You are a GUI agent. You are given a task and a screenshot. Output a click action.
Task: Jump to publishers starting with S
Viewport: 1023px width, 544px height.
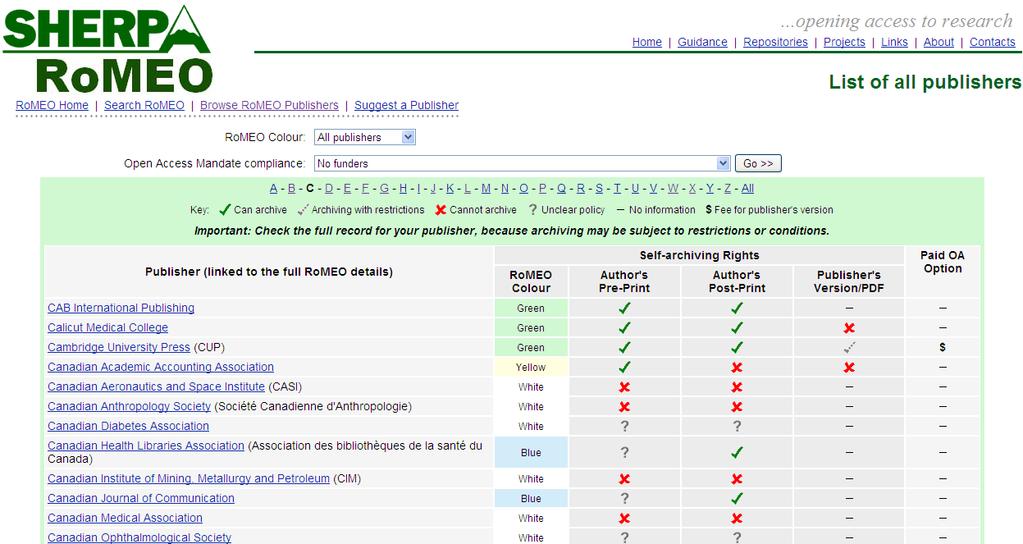[x=599, y=189]
